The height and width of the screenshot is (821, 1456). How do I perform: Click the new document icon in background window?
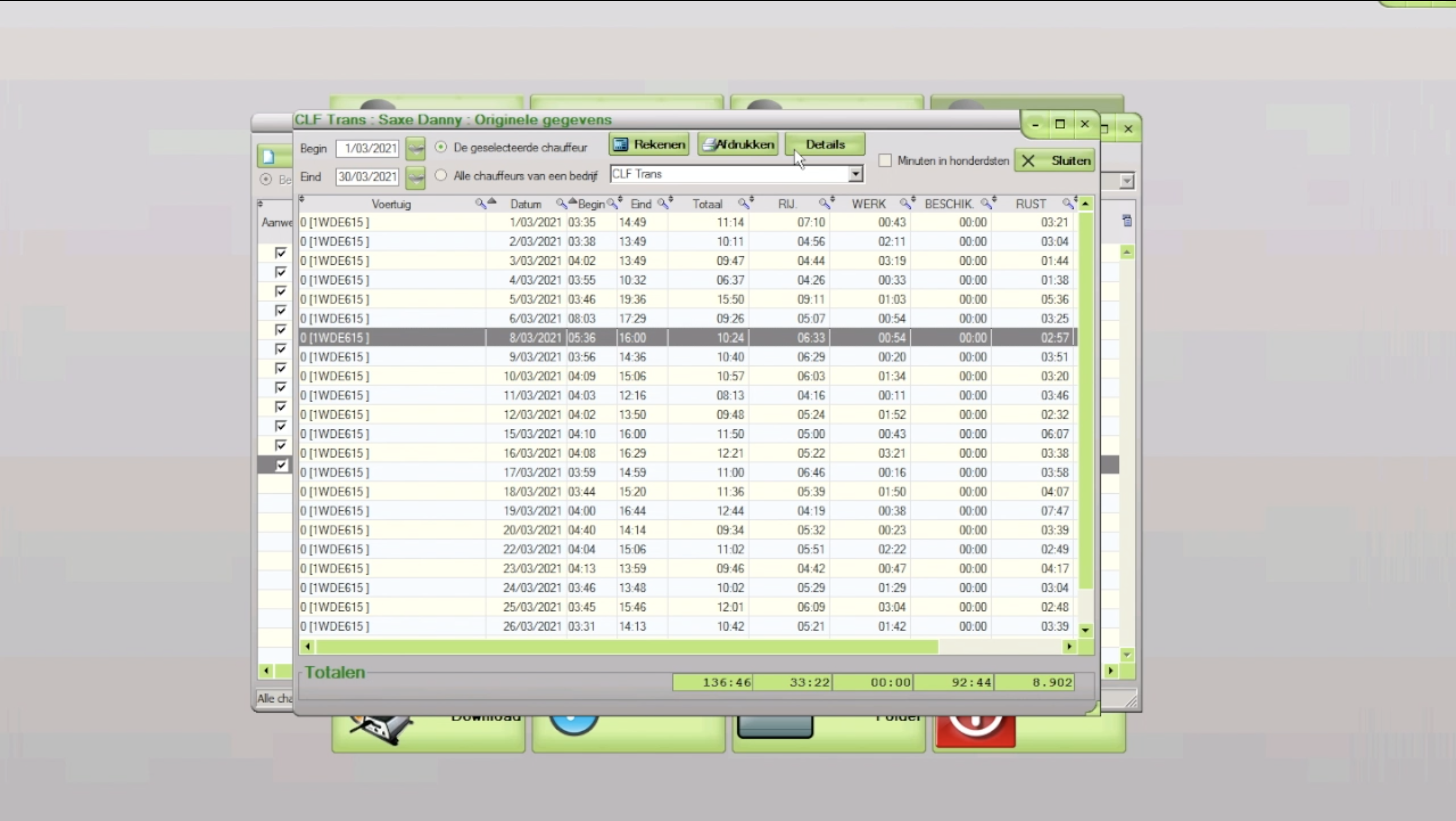click(x=269, y=156)
